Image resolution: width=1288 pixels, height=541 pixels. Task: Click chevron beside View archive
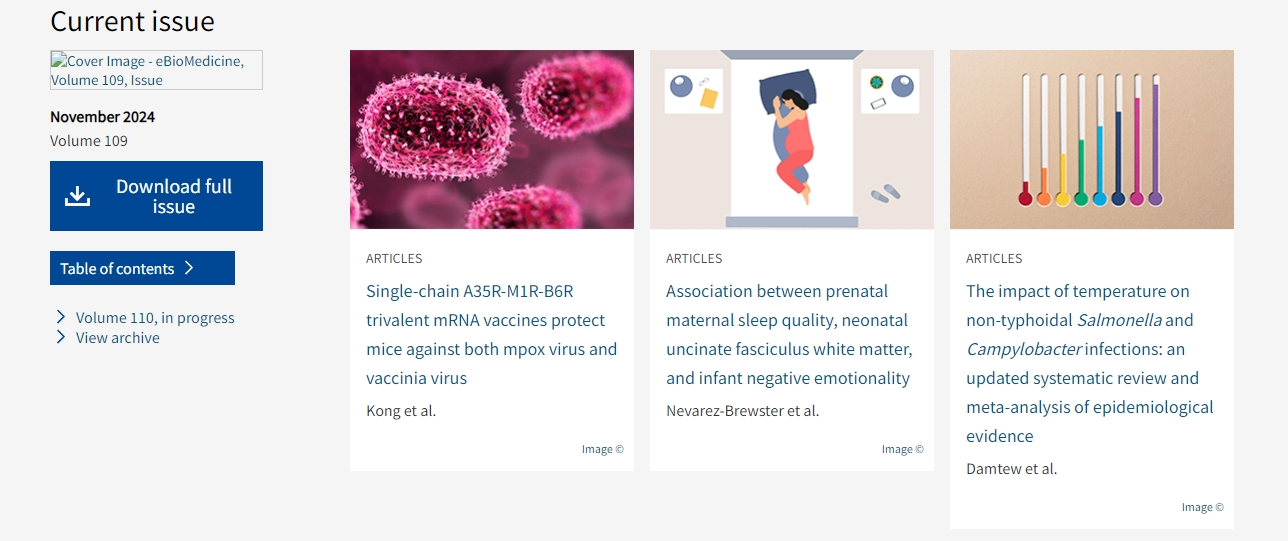point(62,338)
